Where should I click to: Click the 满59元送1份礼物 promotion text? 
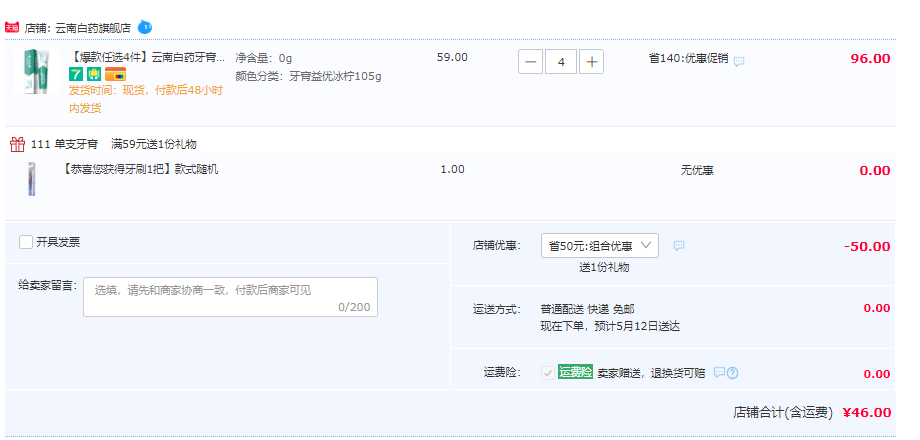154,144
